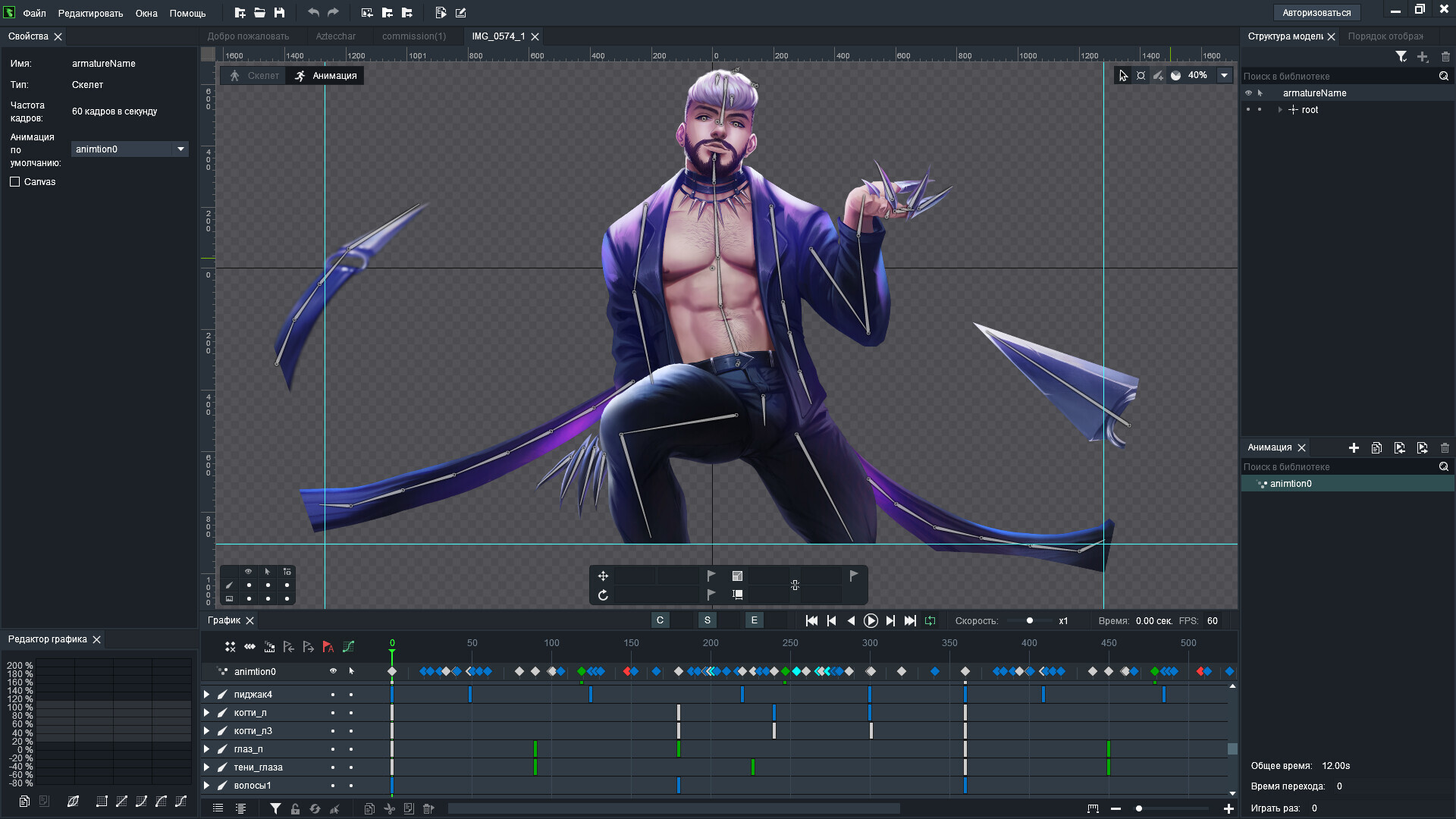The width and height of the screenshot is (1456, 819).
Task: Switch to the commission(1) tab
Action: tap(414, 36)
